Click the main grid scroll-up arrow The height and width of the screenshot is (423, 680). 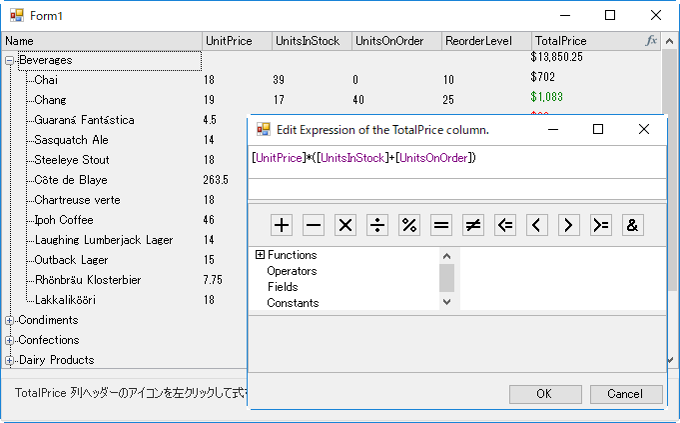tap(669, 41)
